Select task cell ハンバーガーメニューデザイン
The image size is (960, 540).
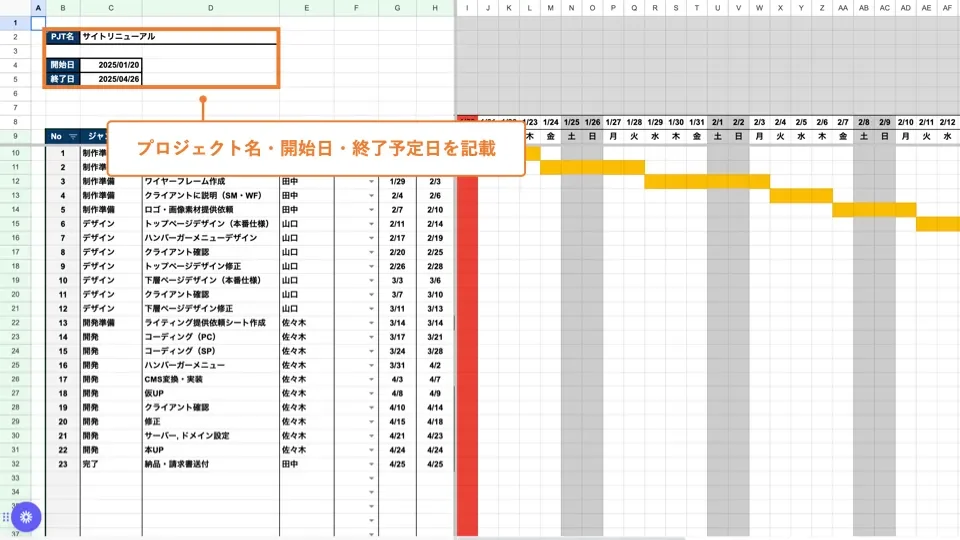point(210,238)
